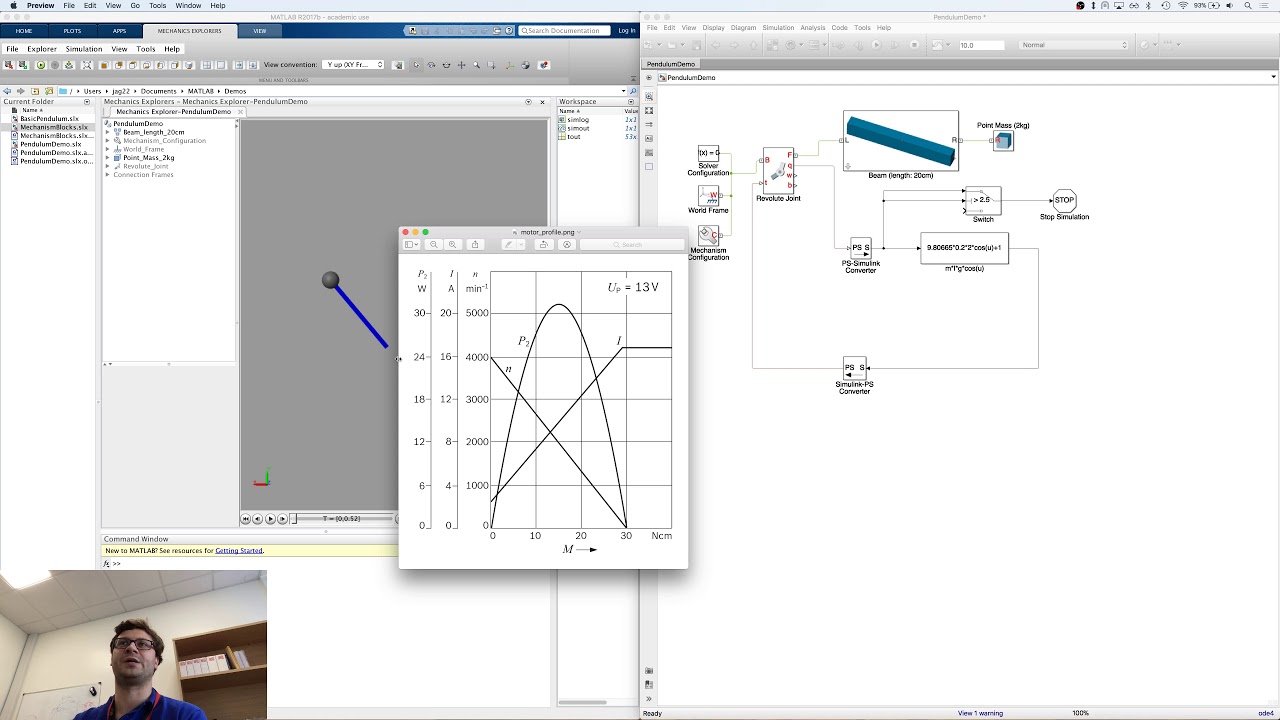1280x720 pixels.
Task: Click update model icon in Mechanics Explorer toolbar
Action: tap(69, 65)
